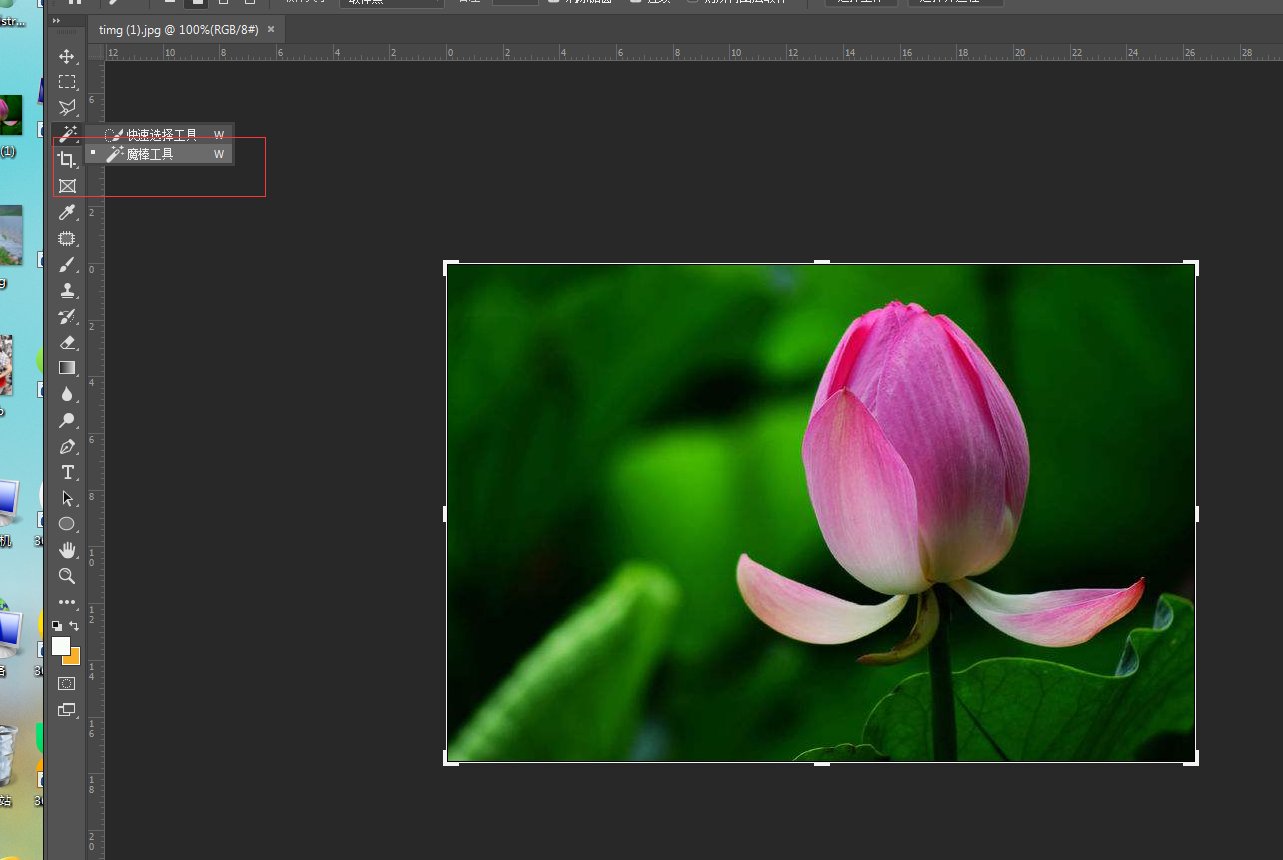Toggle Quick Mask mode

pos(67,684)
